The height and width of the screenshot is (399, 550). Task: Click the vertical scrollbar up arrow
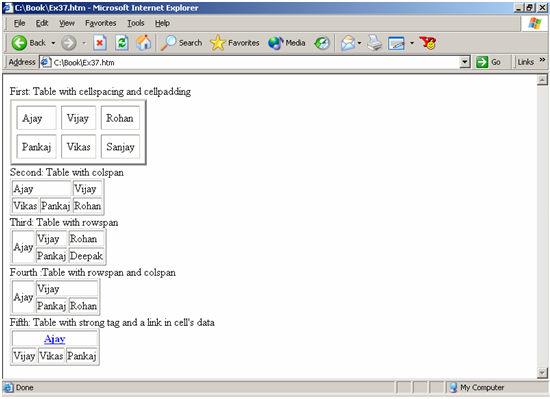[542, 80]
